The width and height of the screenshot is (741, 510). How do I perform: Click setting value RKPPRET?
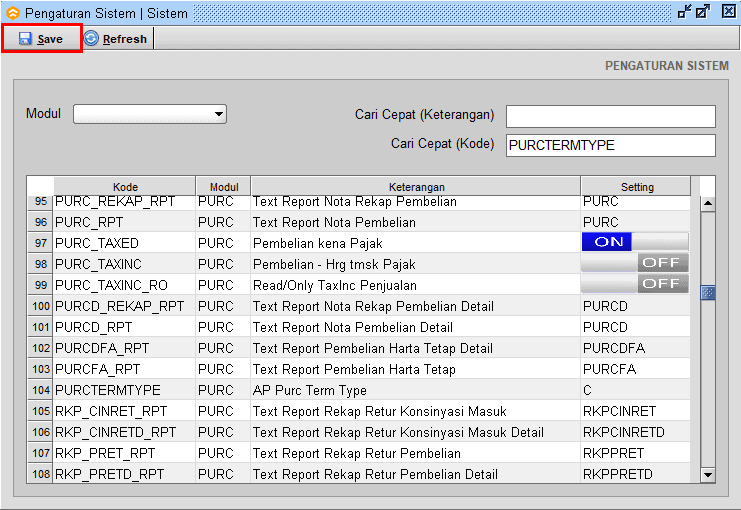pos(613,453)
